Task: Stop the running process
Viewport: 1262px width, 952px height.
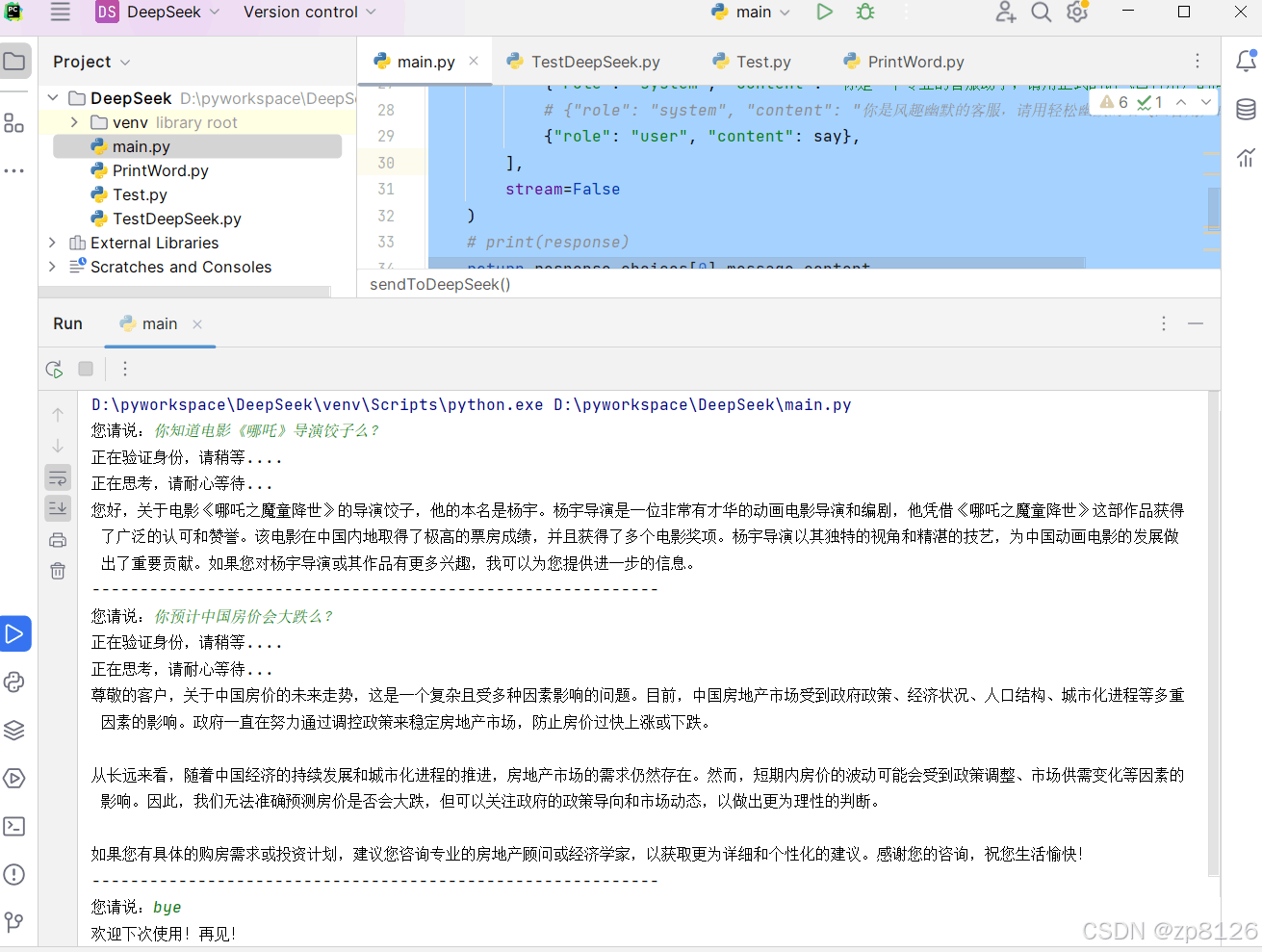Action: [x=86, y=369]
